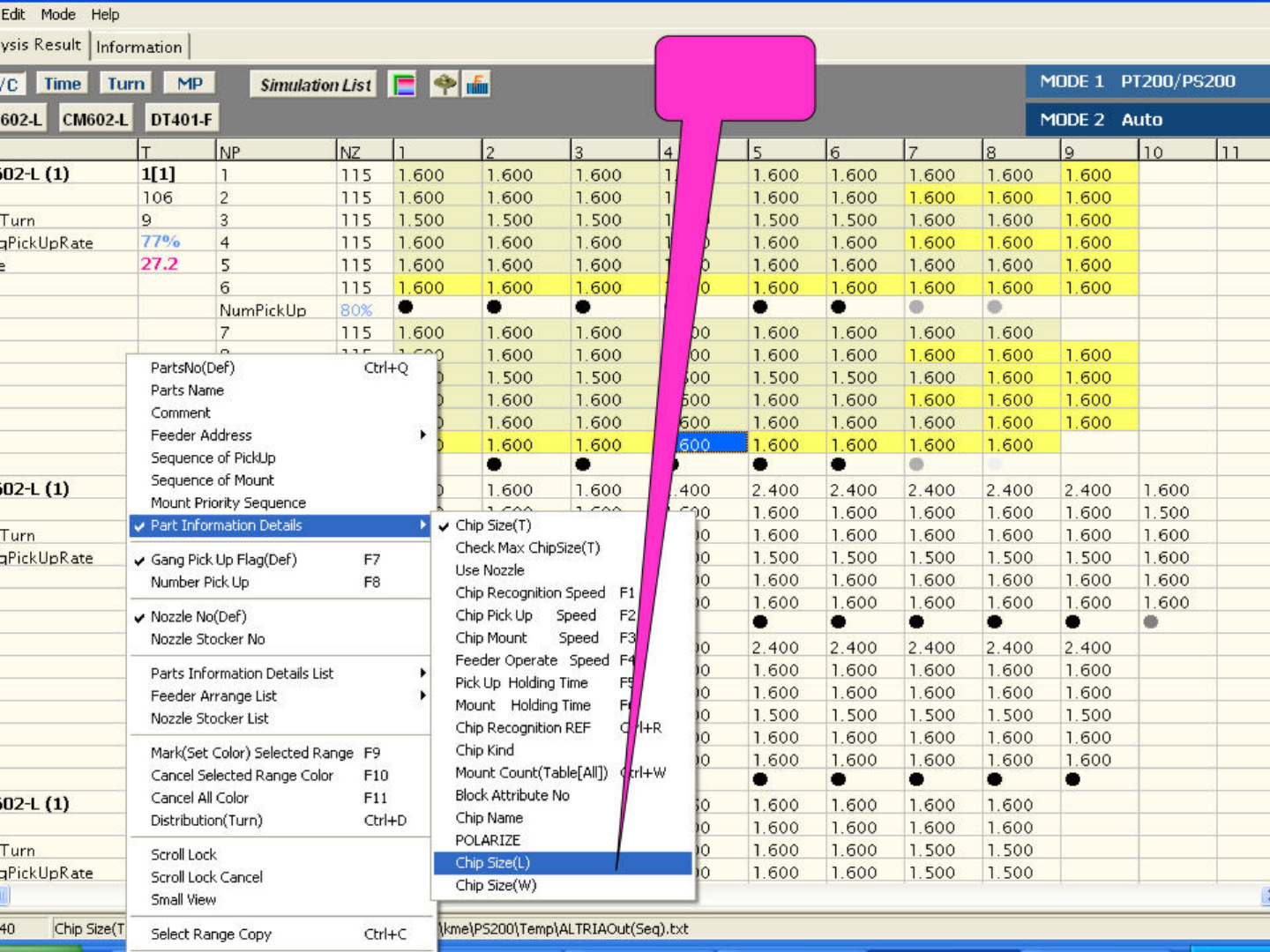This screenshot has width=1270, height=952.
Task: Open the Help menu
Action: point(105,14)
